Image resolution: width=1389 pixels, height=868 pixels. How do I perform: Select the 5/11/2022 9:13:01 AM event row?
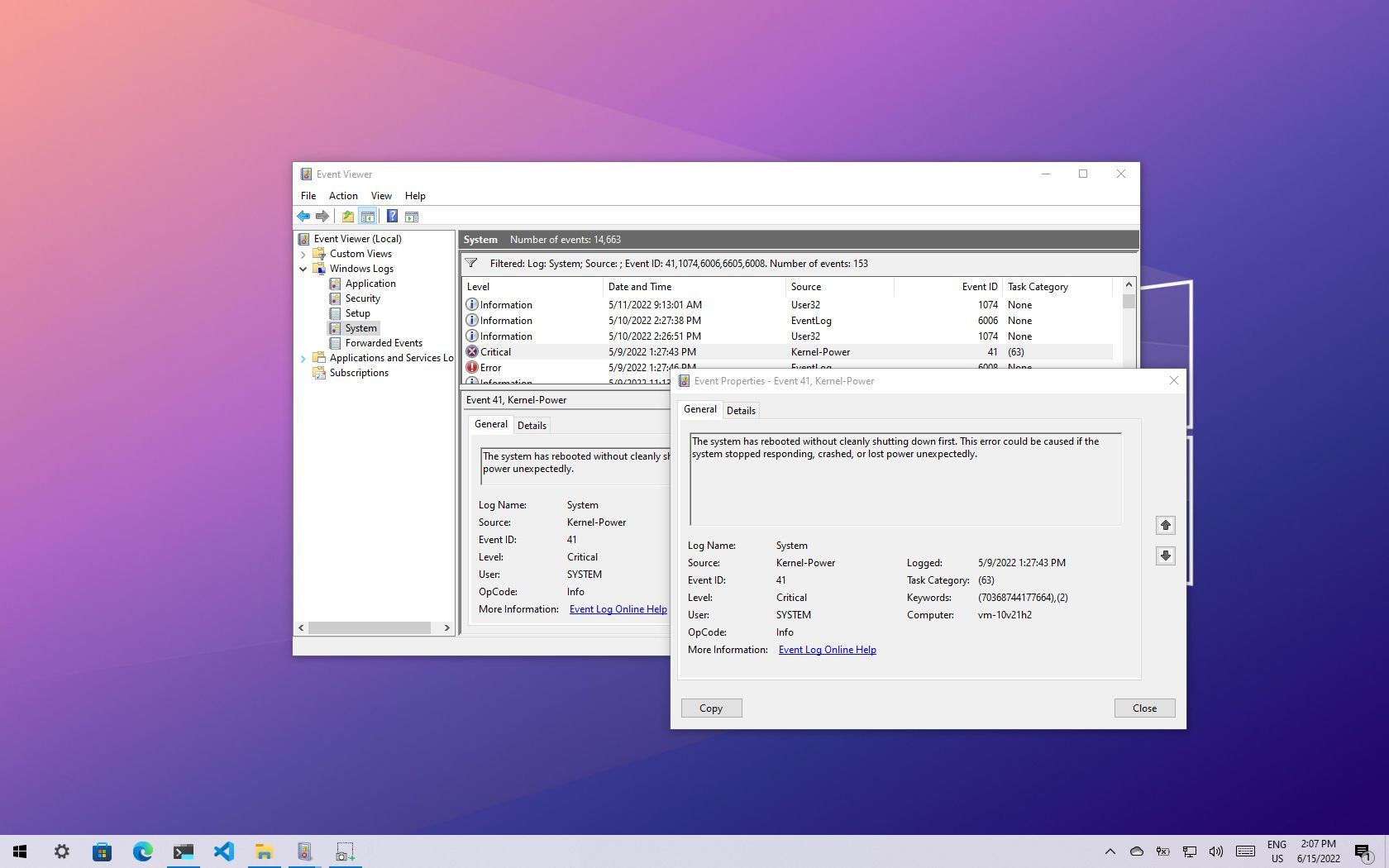pyautogui.click(x=787, y=305)
